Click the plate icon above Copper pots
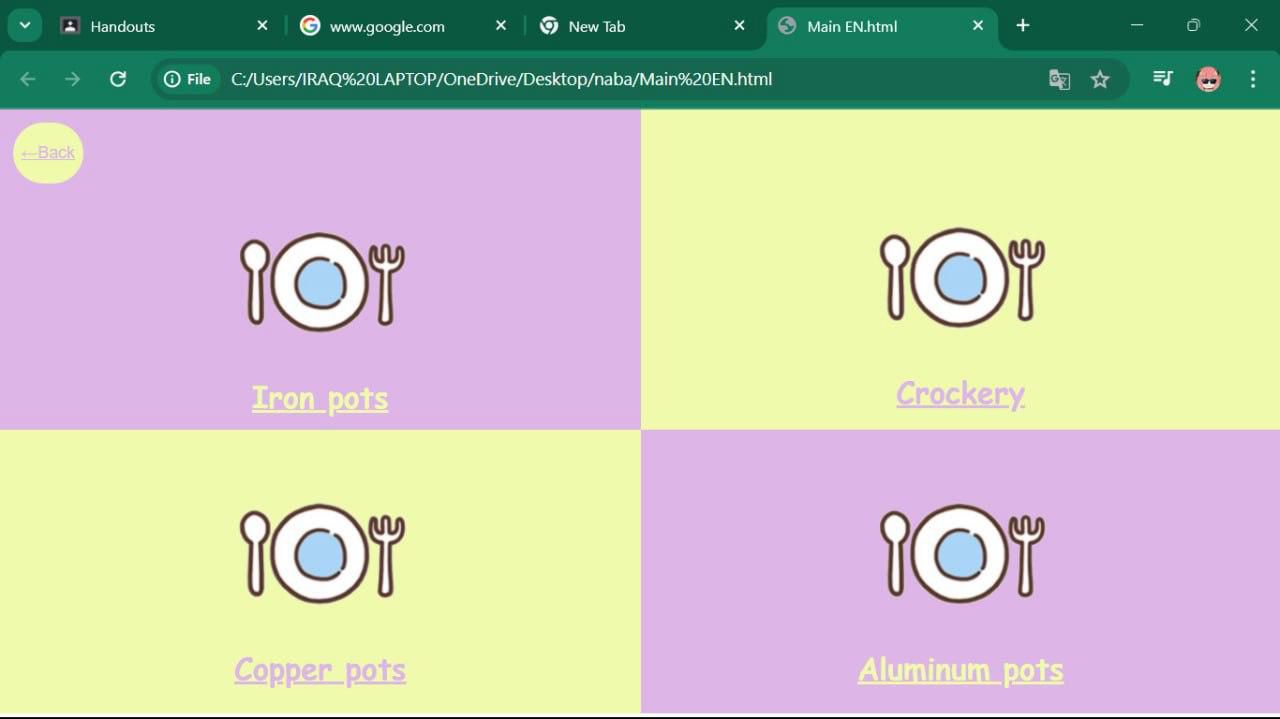The image size is (1280, 719). coord(321,553)
